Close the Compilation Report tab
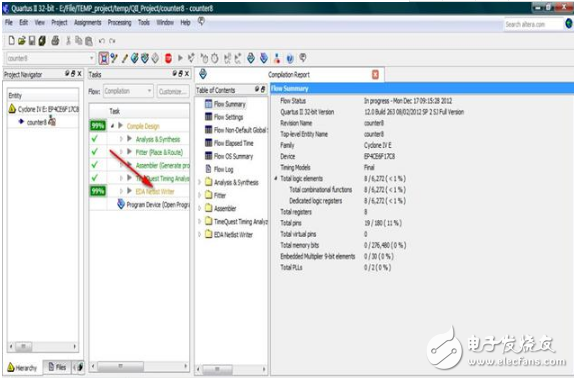574x378 pixels. pyautogui.click(x=375, y=75)
